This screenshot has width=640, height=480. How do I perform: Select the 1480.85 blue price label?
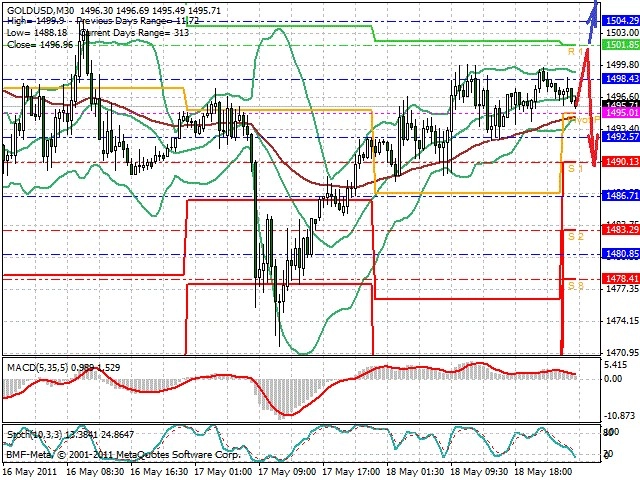[621, 254]
